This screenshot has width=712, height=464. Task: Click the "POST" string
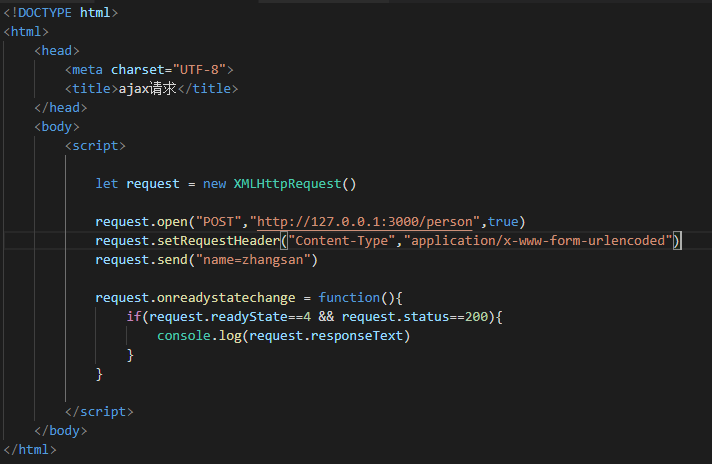point(218,222)
